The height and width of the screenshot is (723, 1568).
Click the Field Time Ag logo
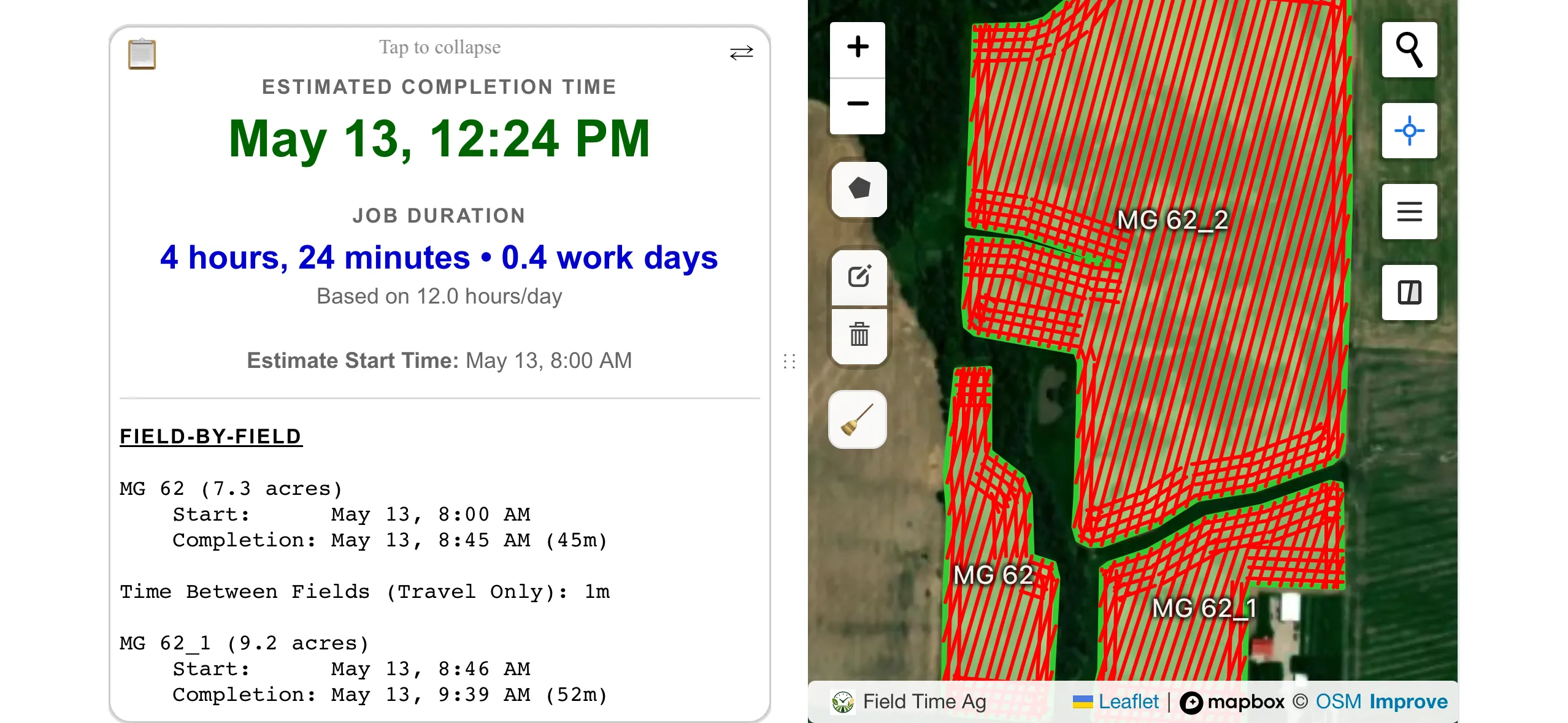click(843, 702)
